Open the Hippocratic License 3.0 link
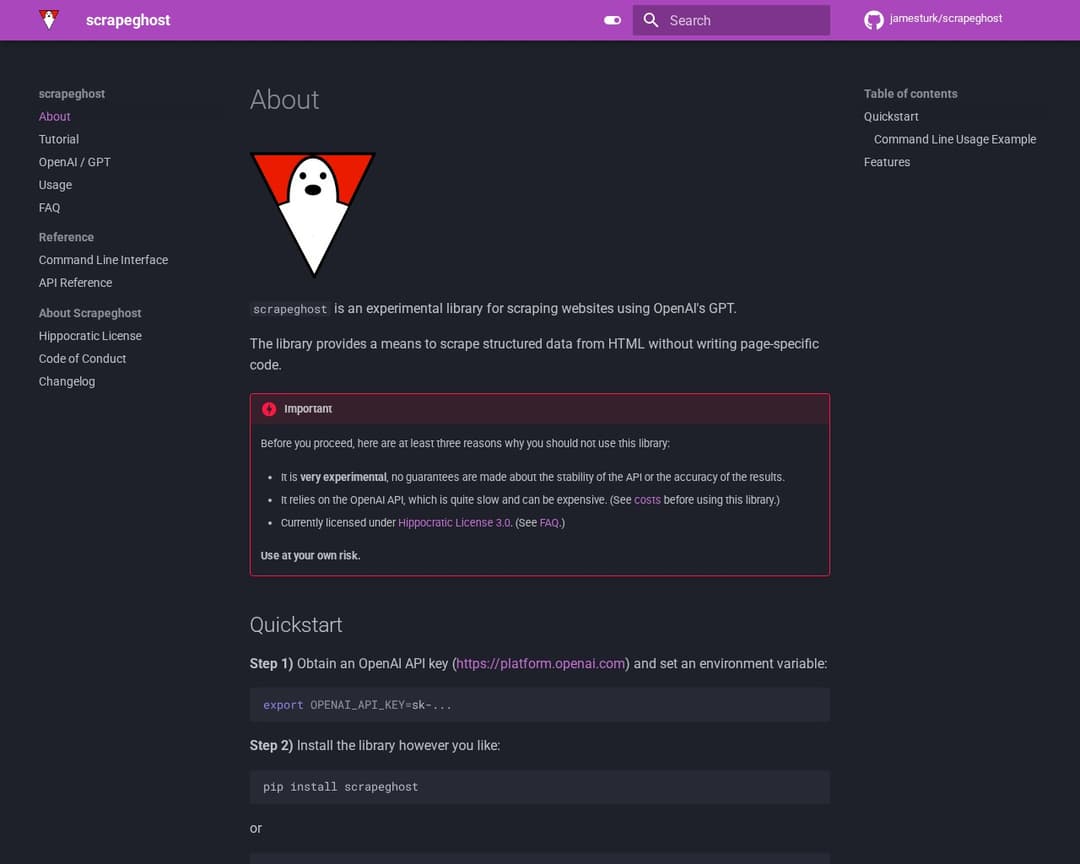 [x=455, y=522]
